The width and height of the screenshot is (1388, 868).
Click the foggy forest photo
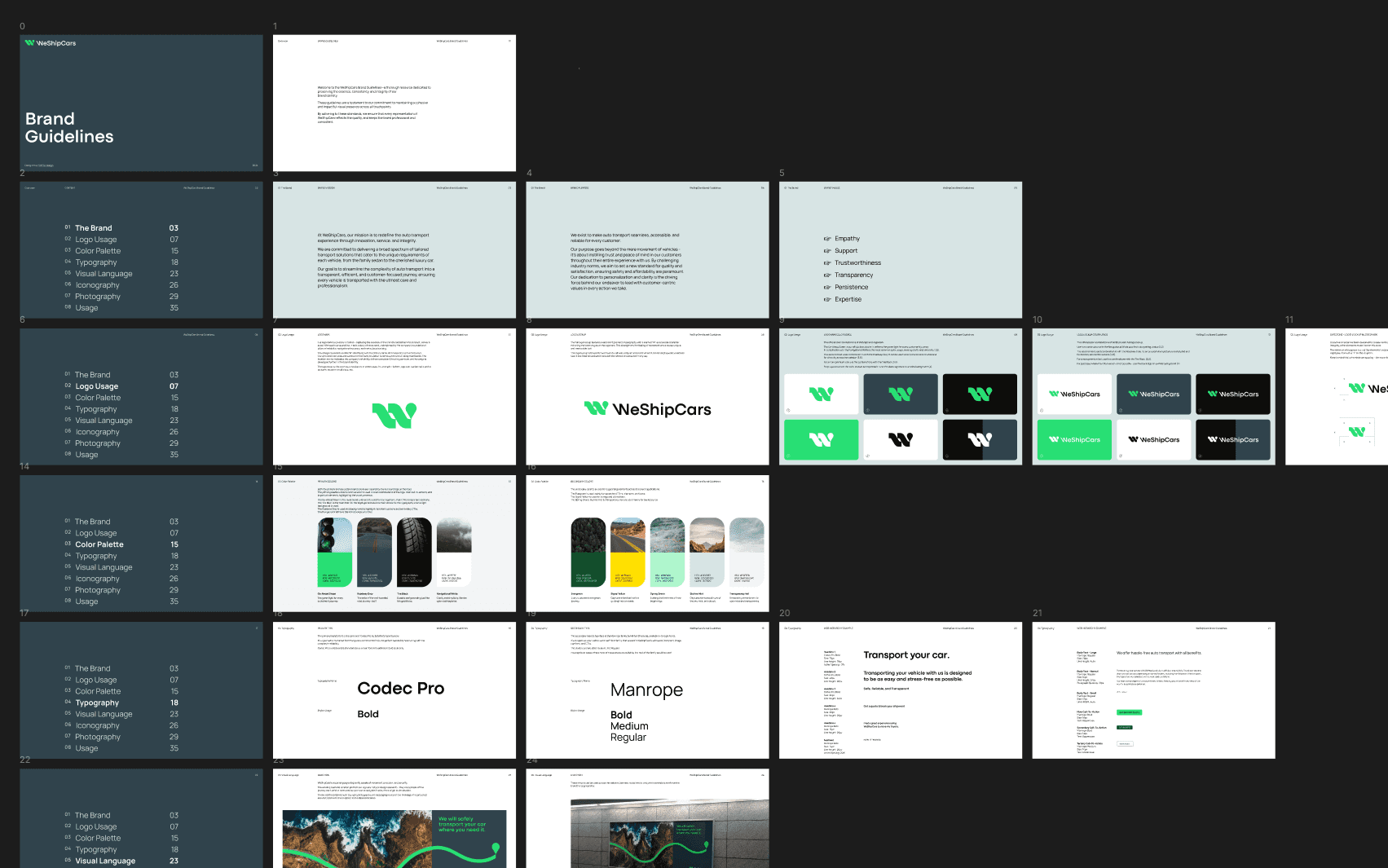click(x=454, y=535)
